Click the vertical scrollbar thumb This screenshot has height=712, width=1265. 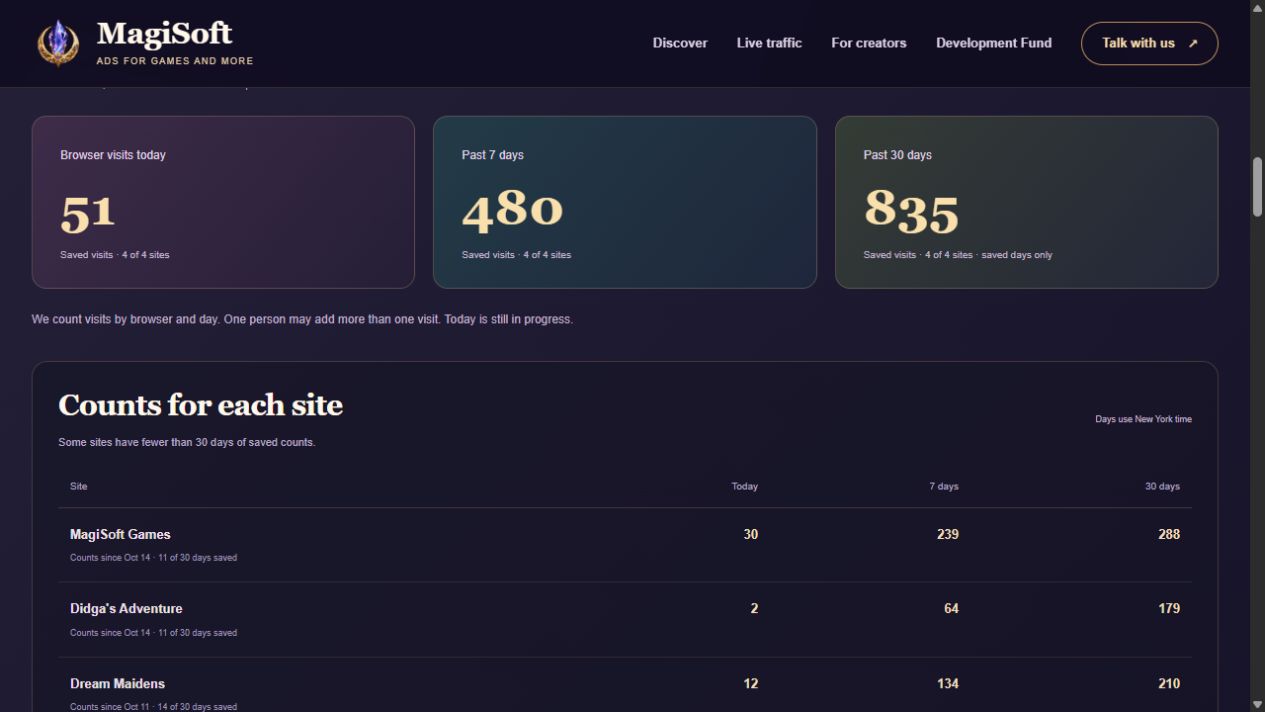(1257, 186)
